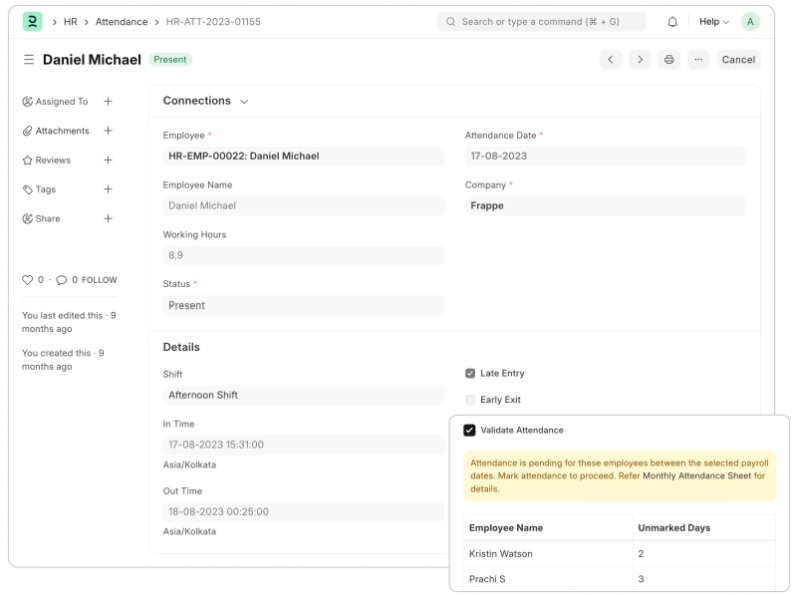Add an attachment using plus icon
This screenshot has width=807, height=609.
click(108, 131)
